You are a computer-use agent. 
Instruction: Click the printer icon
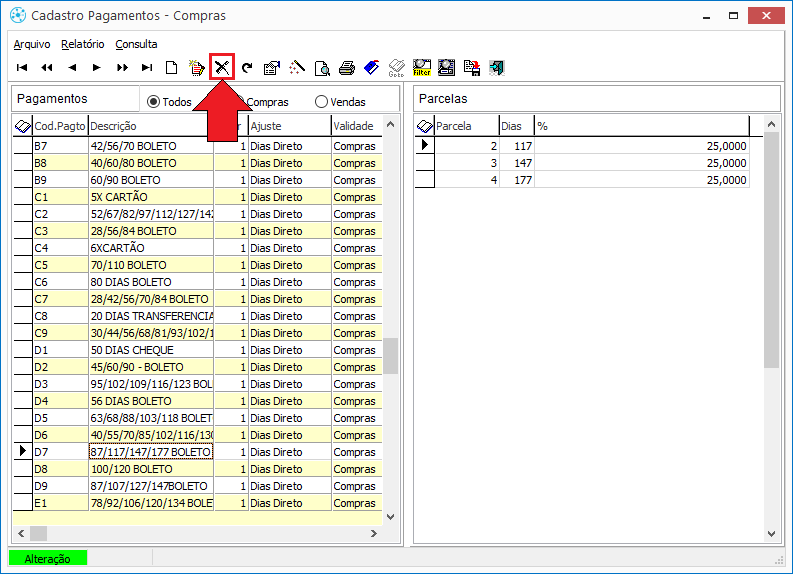[346, 67]
